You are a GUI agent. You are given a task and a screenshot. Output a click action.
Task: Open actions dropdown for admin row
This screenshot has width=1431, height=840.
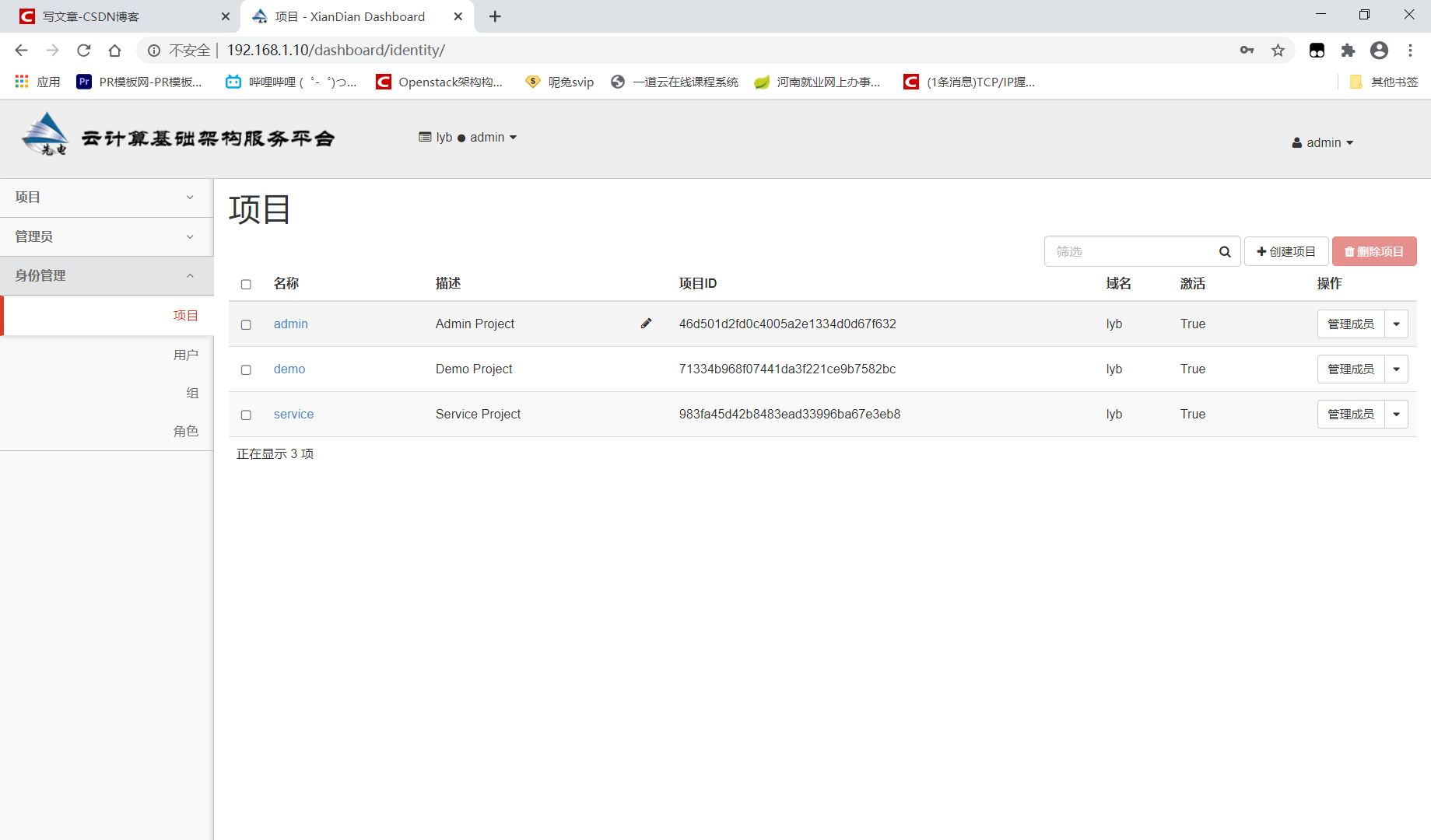[x=1397, y=324]
